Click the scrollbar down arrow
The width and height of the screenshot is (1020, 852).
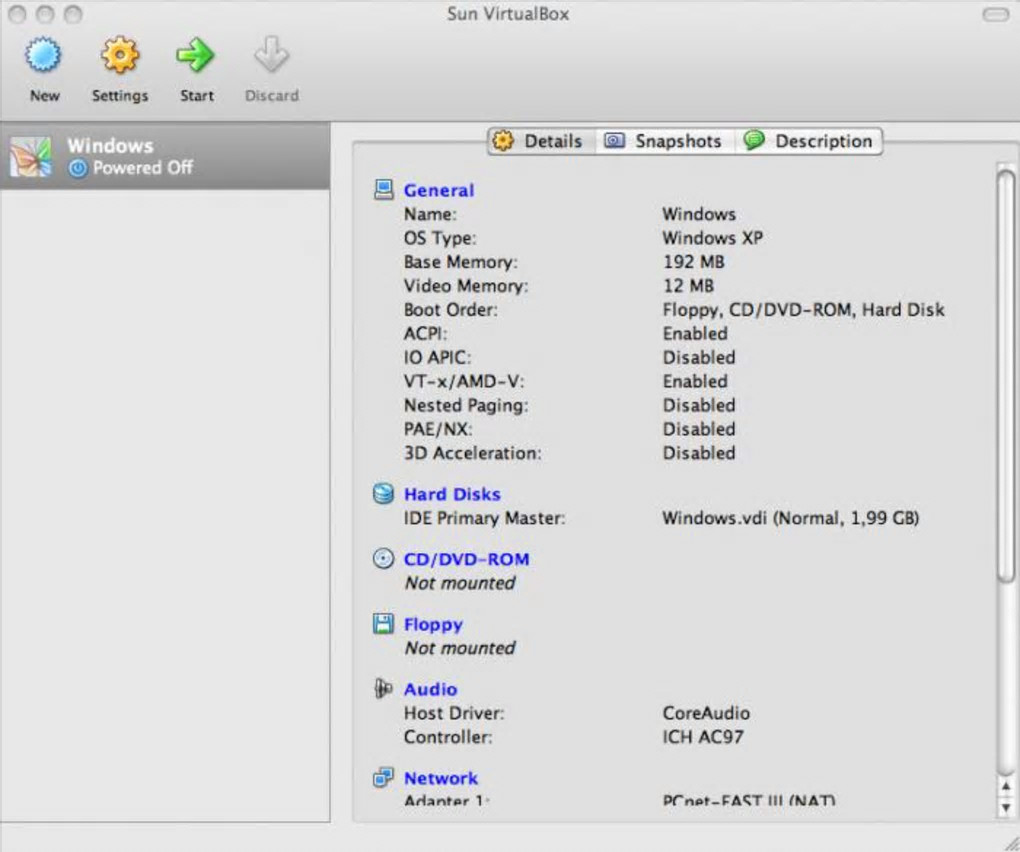(1006, 807)
